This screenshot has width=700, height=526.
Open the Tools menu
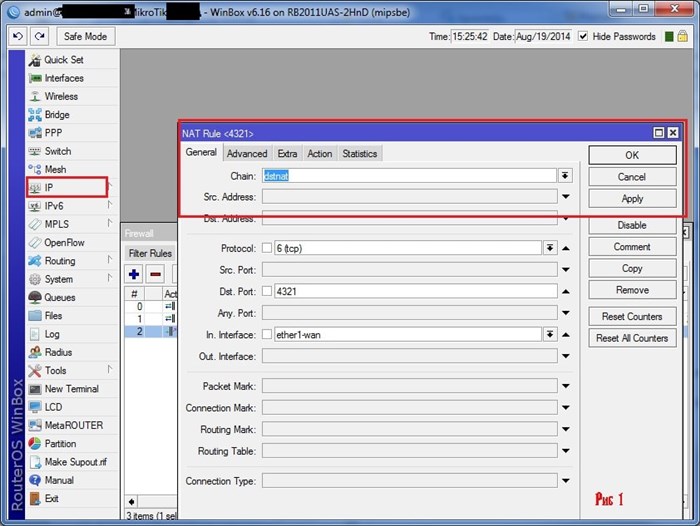55,371
